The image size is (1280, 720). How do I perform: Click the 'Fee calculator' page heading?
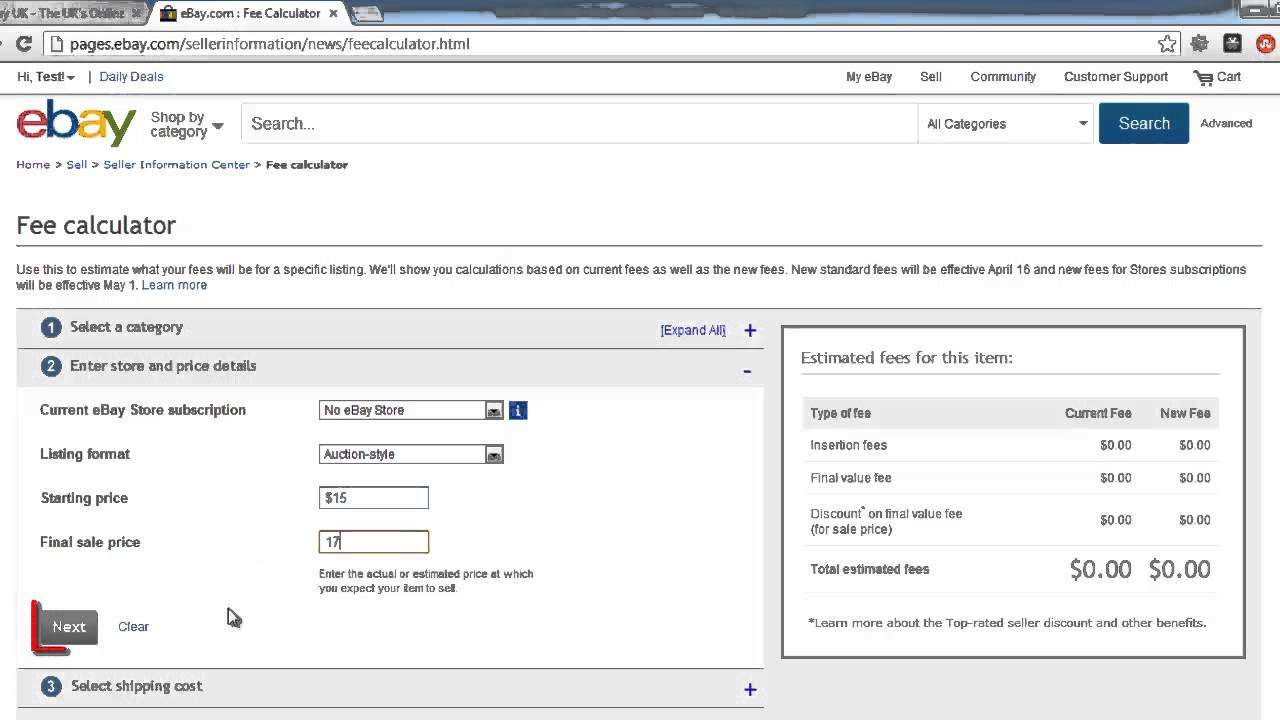[x=96, y=226]
